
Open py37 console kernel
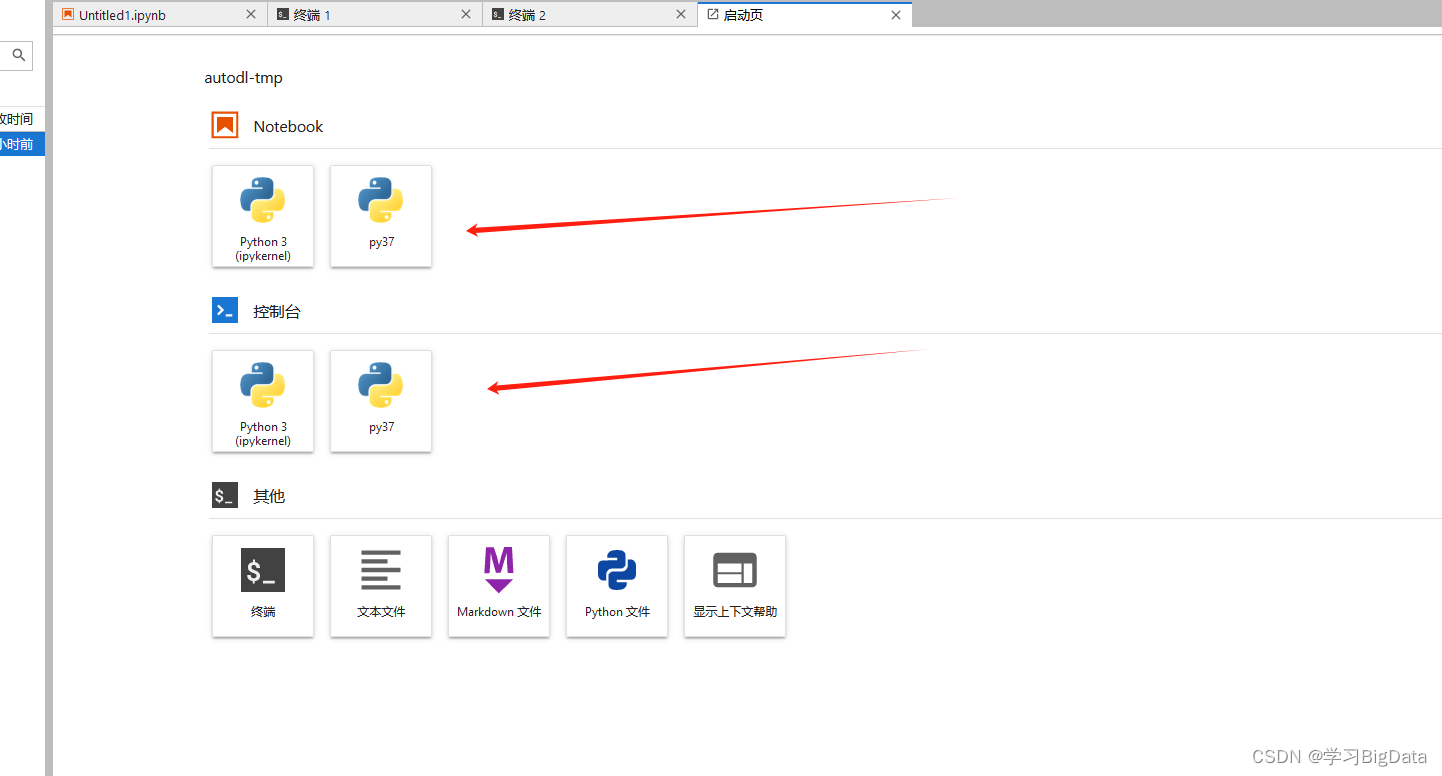381,401
